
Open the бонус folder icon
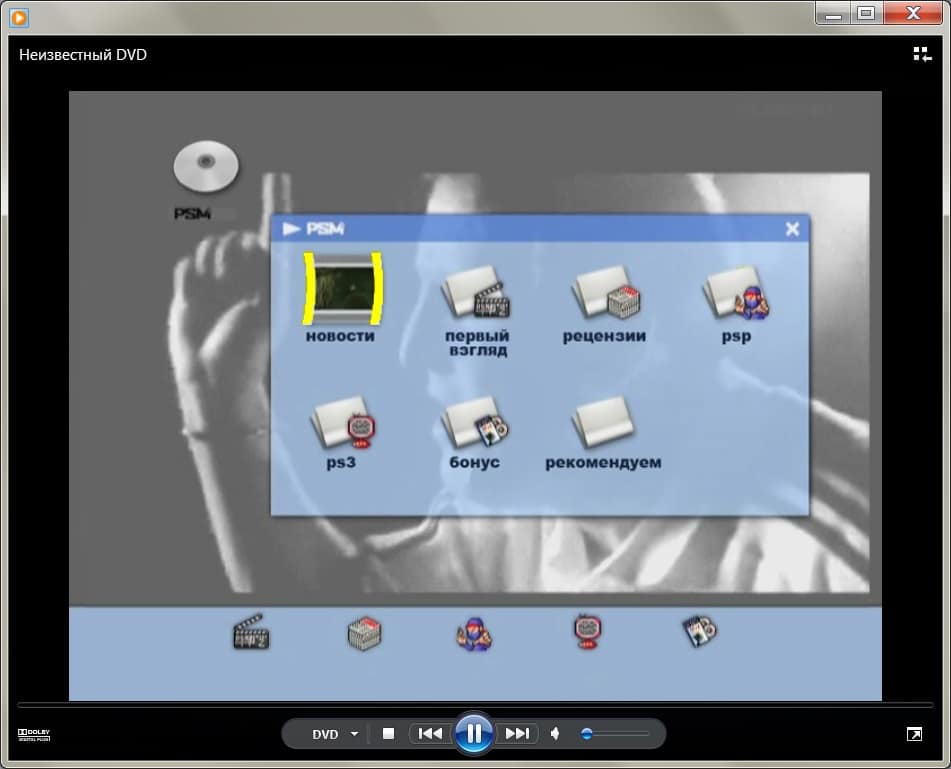[476, 423]
